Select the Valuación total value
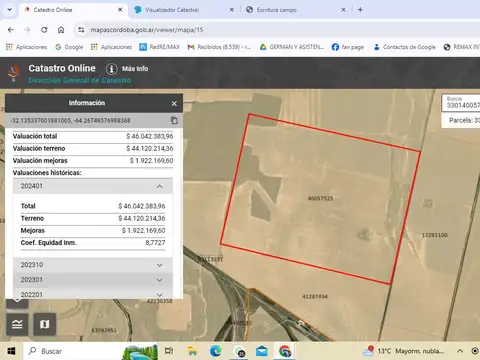Screen dimensions: 480x360 [x=150, y=136]
